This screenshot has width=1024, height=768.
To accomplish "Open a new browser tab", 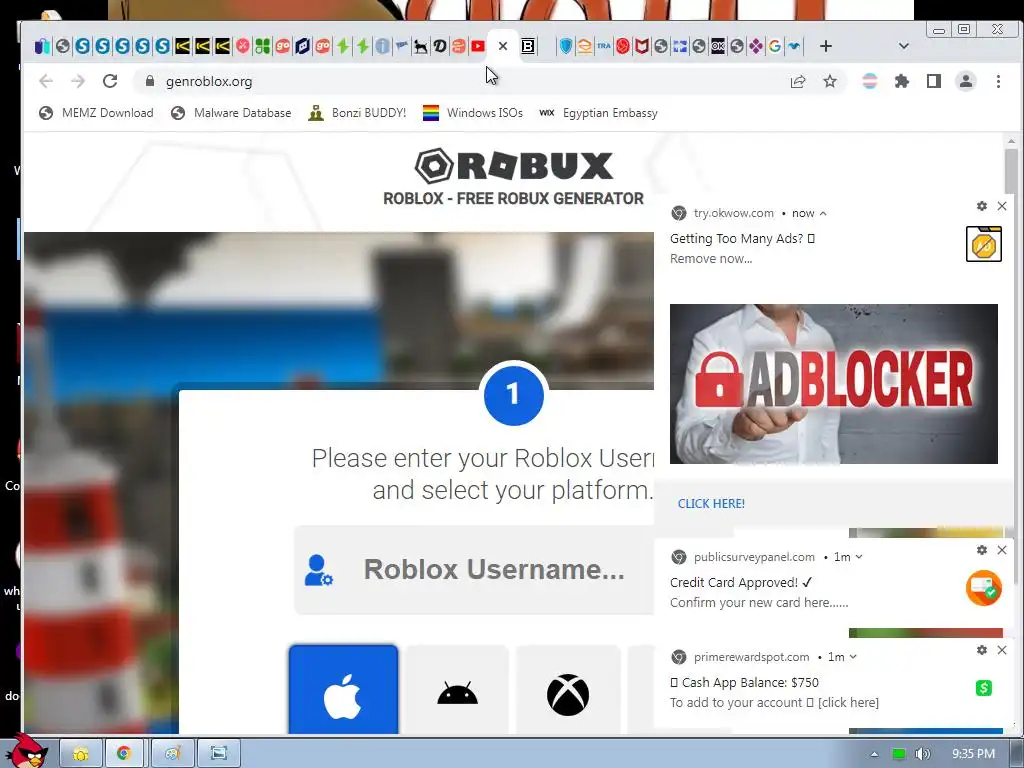I will (825, 46).
